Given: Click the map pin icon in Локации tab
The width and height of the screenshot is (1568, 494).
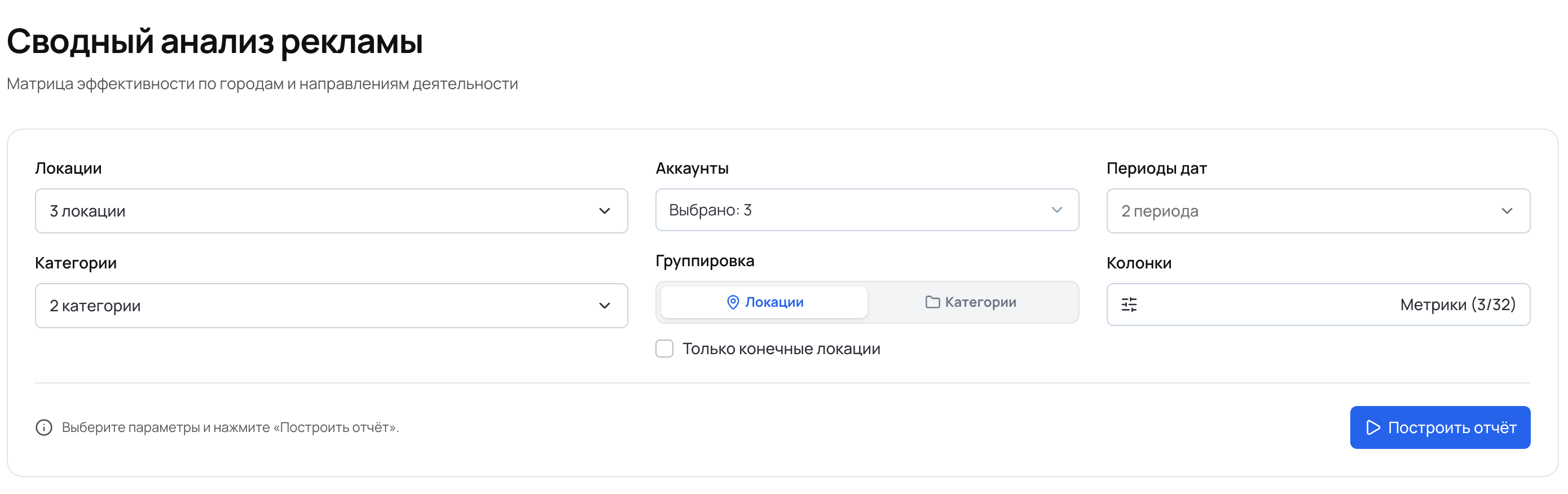Looking at the screenshot, I should 733,302.
